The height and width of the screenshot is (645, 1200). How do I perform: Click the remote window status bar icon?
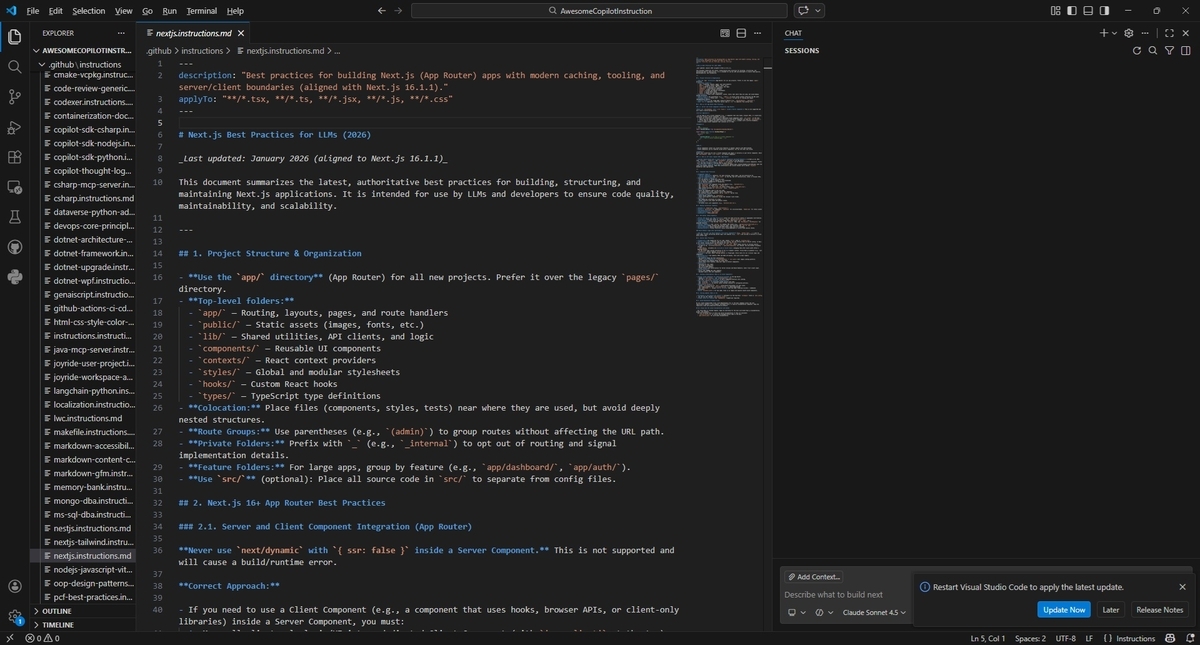[9, 638]
